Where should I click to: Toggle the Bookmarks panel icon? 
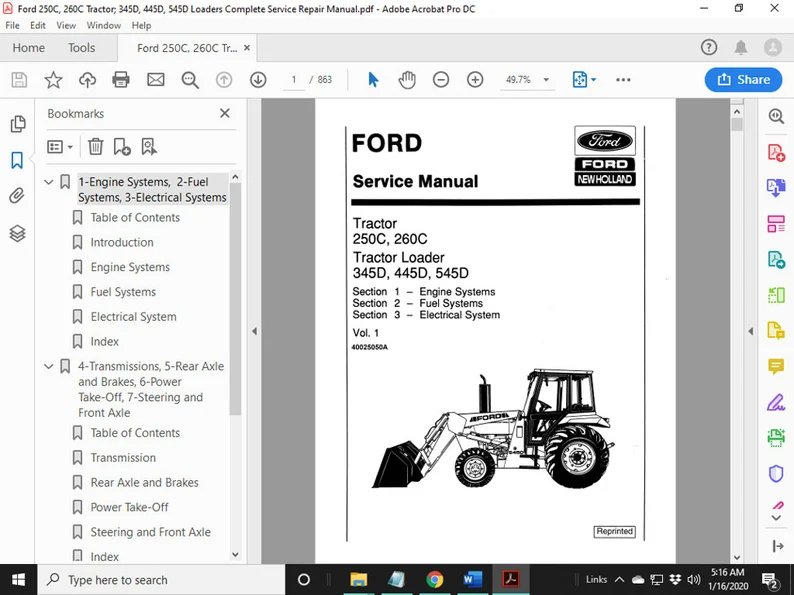point(17,161)
